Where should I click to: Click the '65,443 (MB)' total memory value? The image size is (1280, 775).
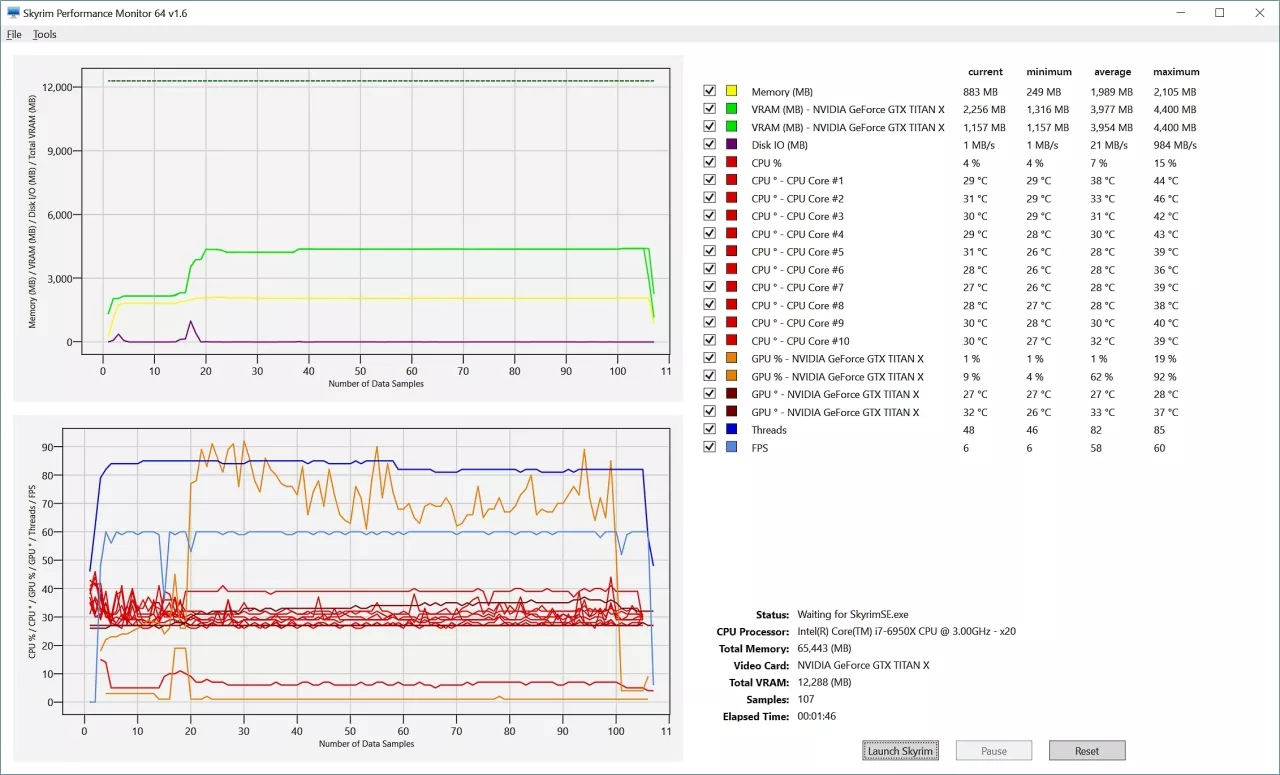click(824, 649)
